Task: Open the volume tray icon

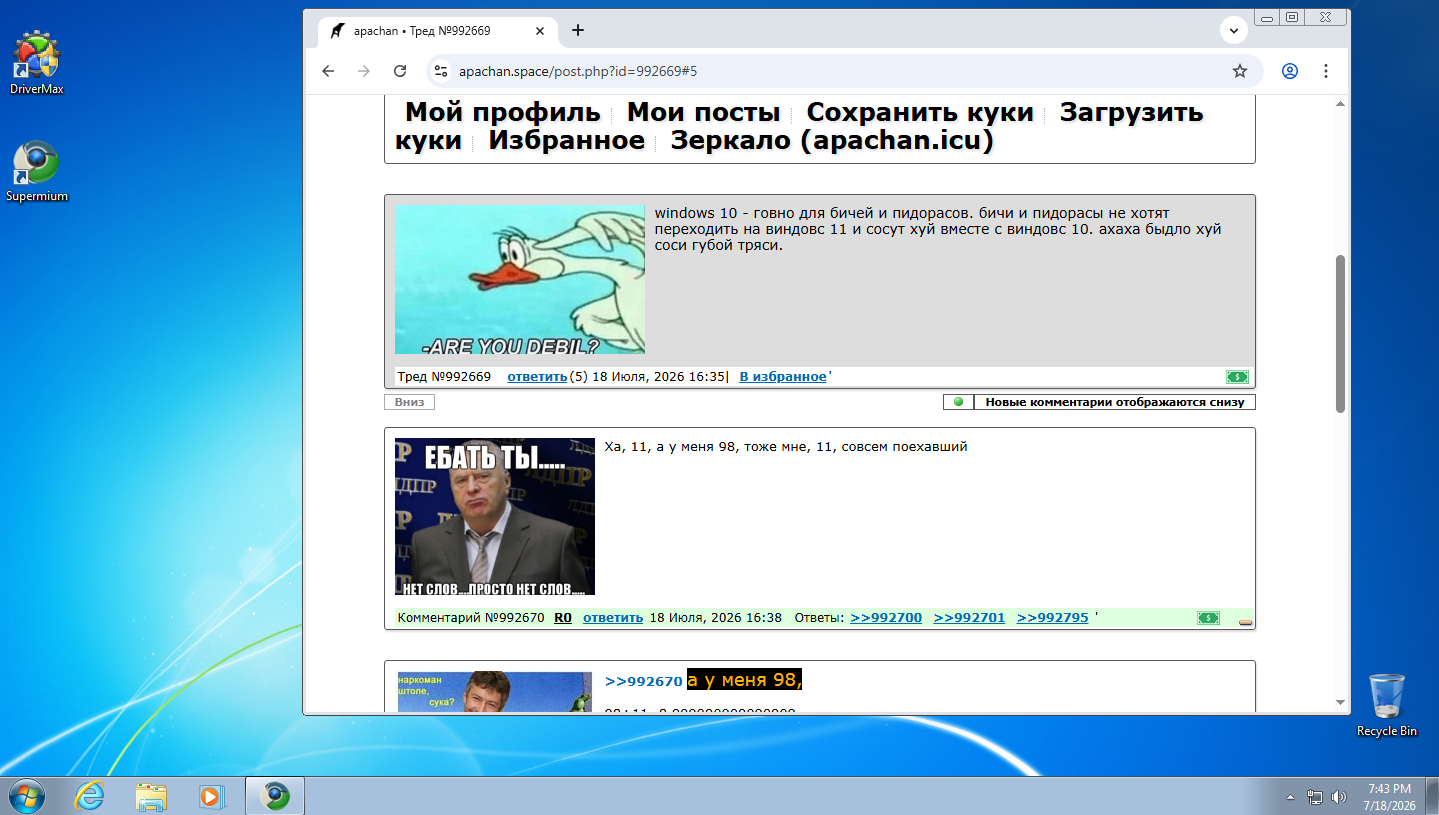Action: click(x=1340, y=797)
